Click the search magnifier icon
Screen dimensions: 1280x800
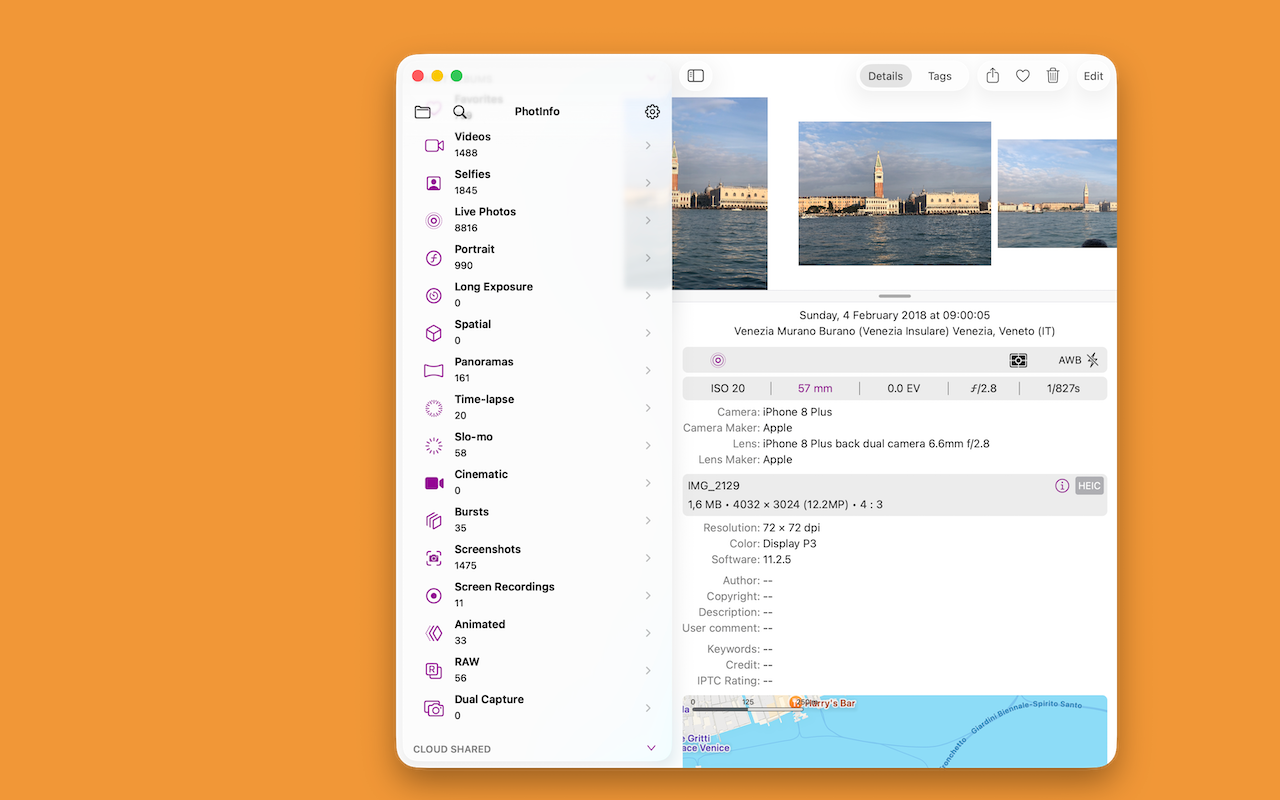click(x=460, y=112)
